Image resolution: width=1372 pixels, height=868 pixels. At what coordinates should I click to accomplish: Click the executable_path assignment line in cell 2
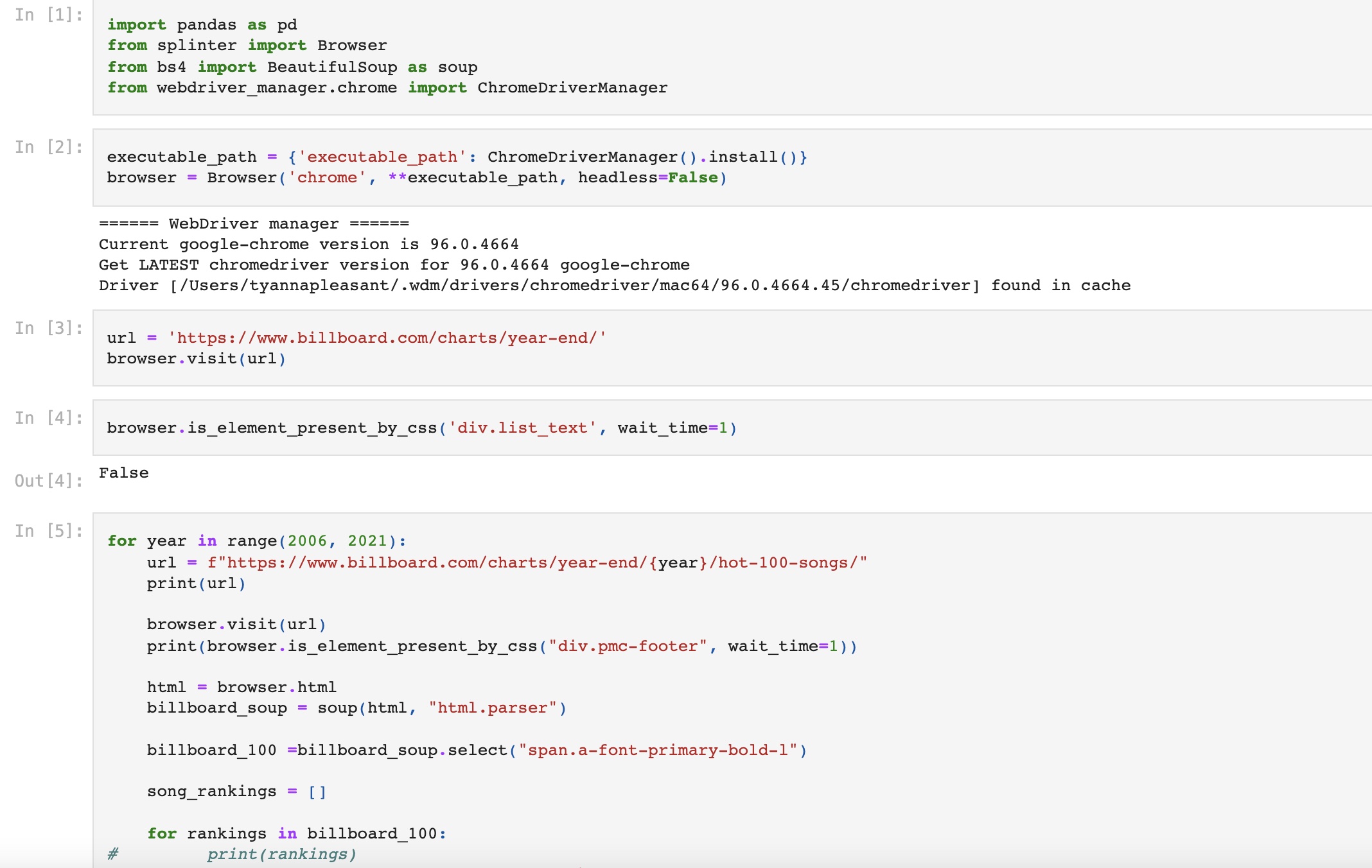[456, 157]
